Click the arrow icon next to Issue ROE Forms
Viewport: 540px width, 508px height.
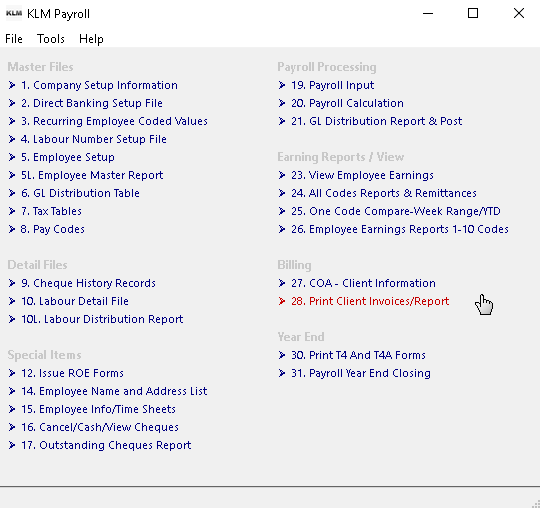(12, 373)
